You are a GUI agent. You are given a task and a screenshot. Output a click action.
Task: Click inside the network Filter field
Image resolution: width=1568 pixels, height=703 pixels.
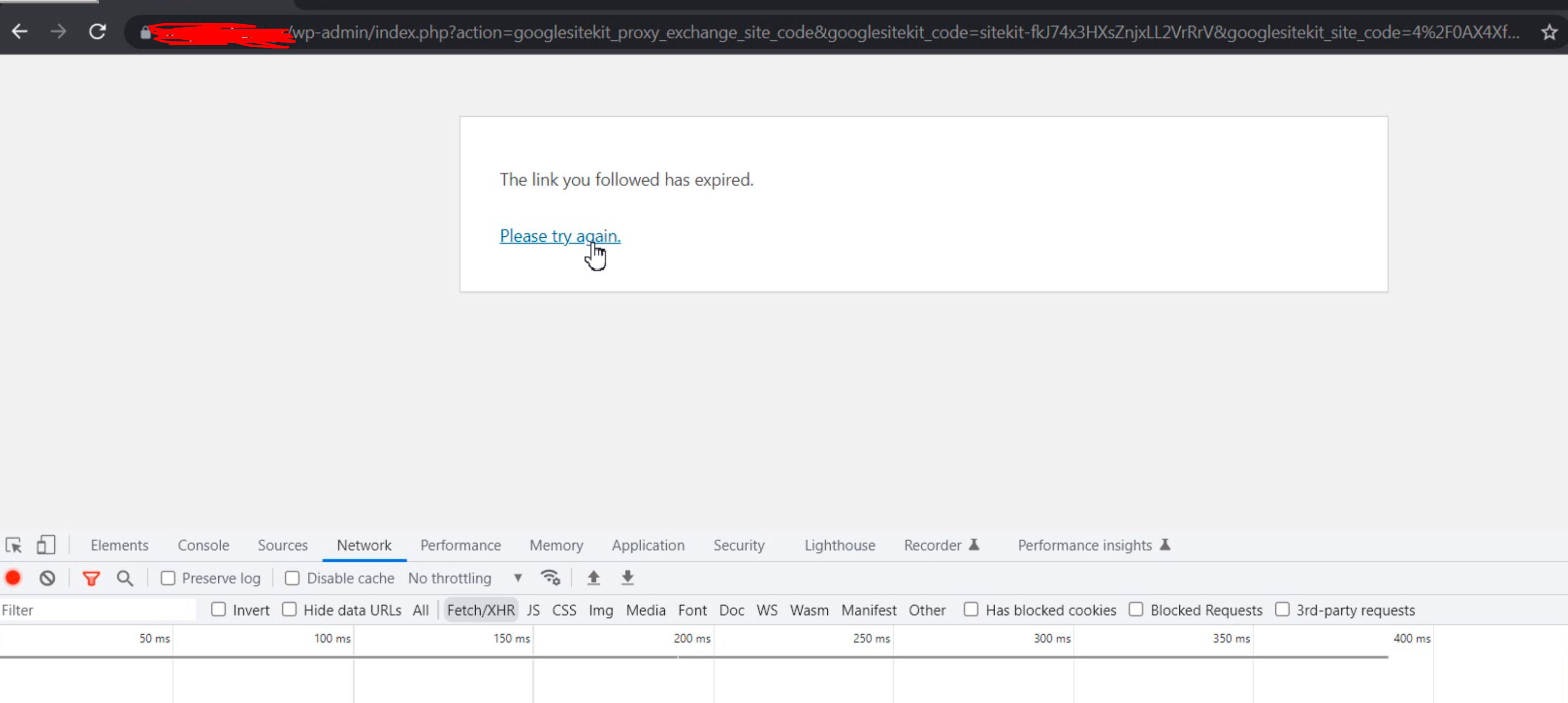click(98, 609)
